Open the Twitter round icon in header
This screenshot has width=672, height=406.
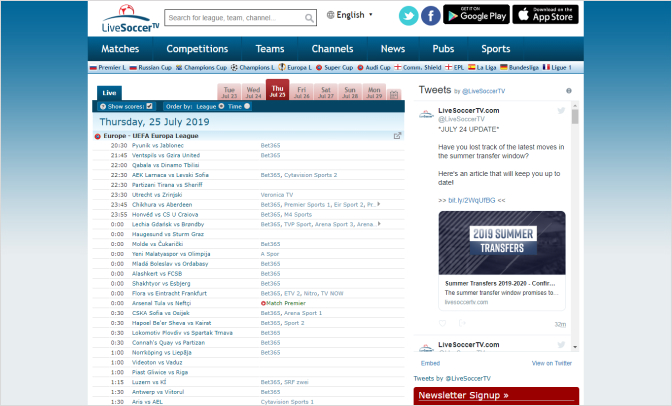click(408, 16)
